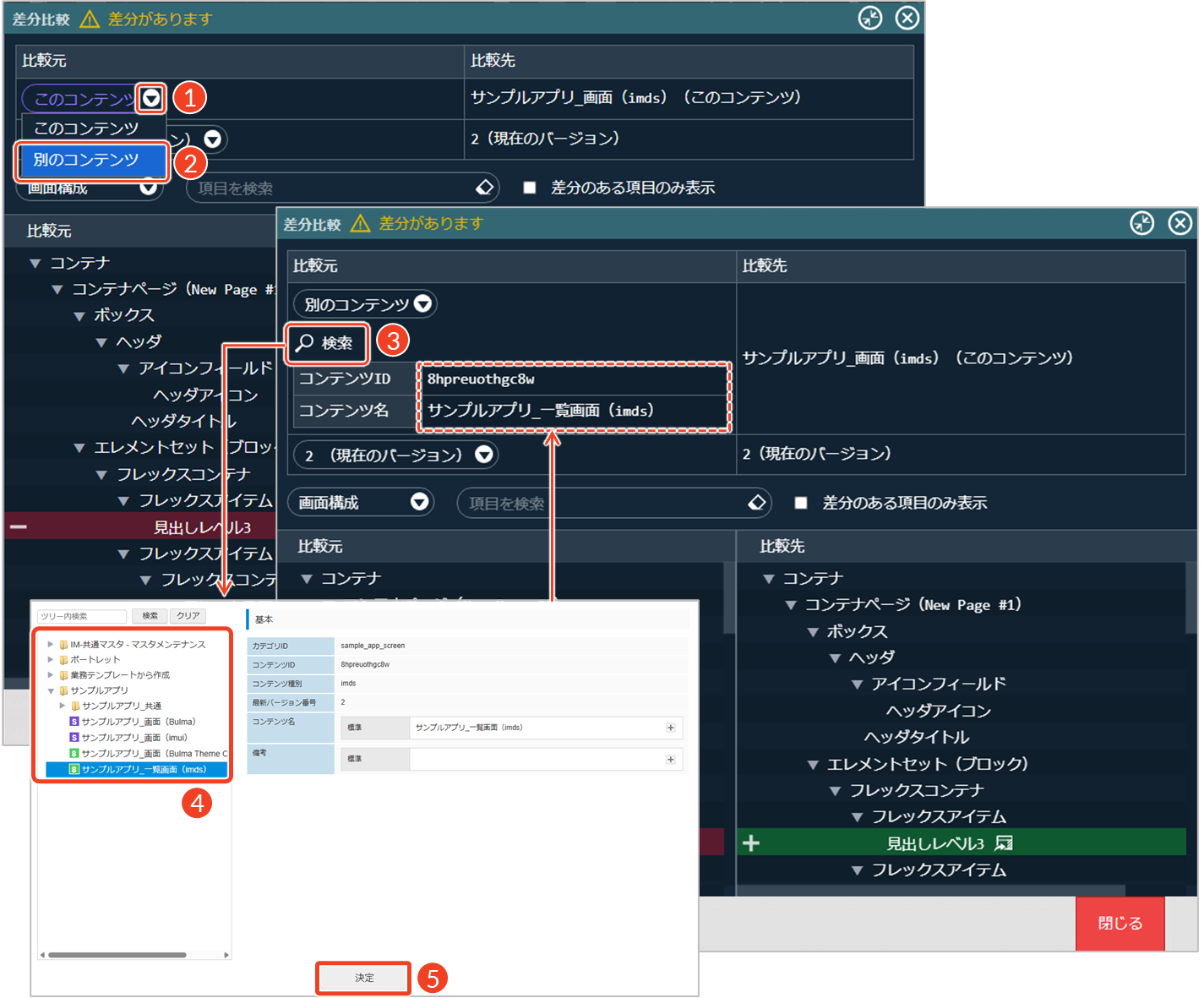Screen dimensions: 1204x998
Task: Choose このコンテンツ option in the open dropdown list
Action: tap(87, 128)
